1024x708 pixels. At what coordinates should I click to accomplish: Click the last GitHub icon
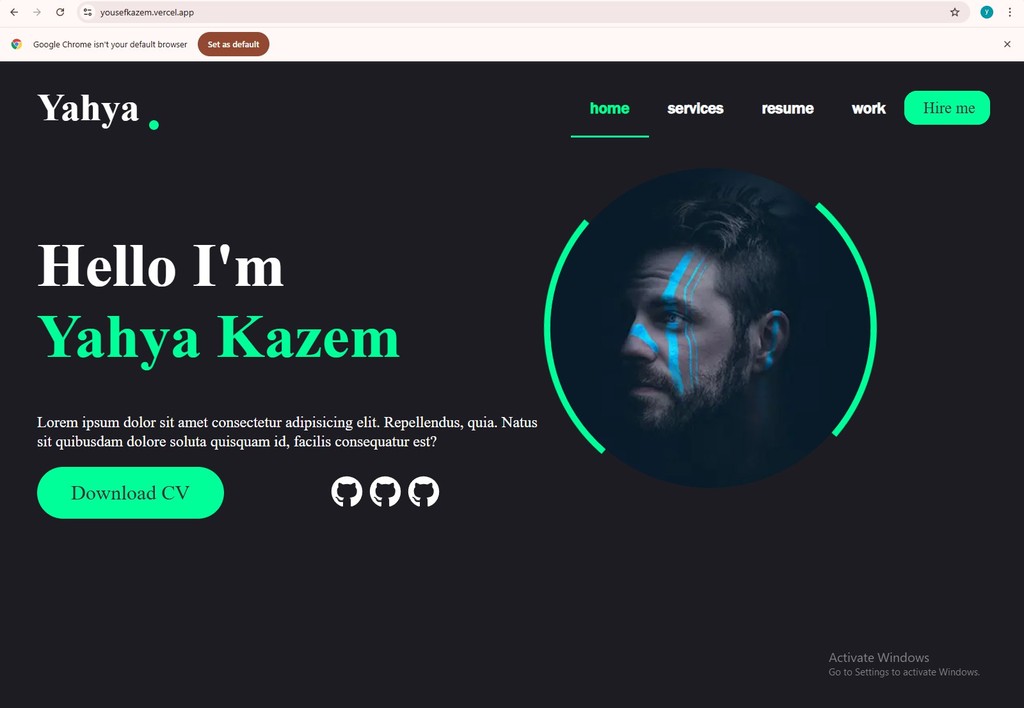pos(424,492)
